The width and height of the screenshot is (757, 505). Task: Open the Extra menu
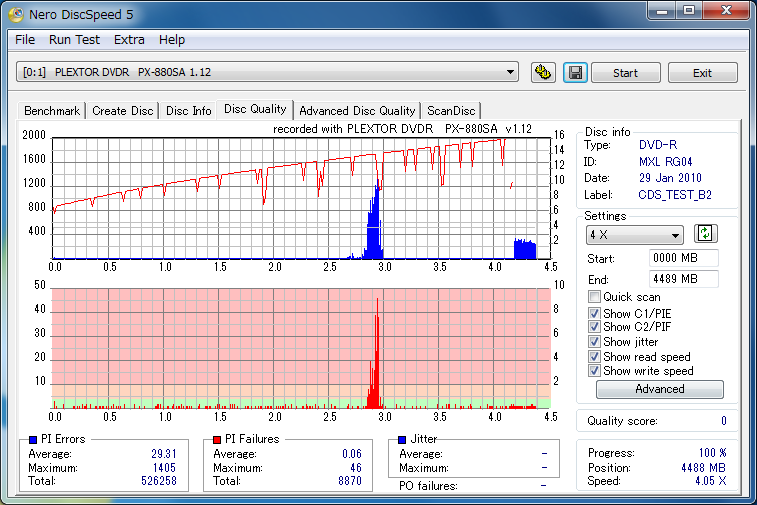click(x=129, y=40)
